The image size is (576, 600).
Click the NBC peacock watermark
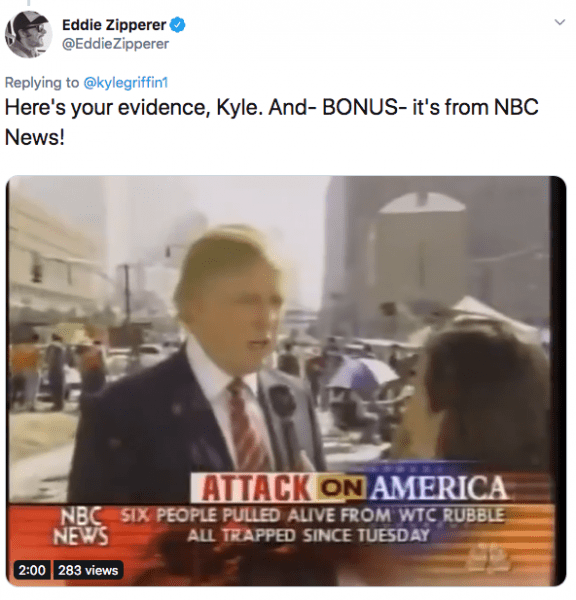tap(490, 562)
